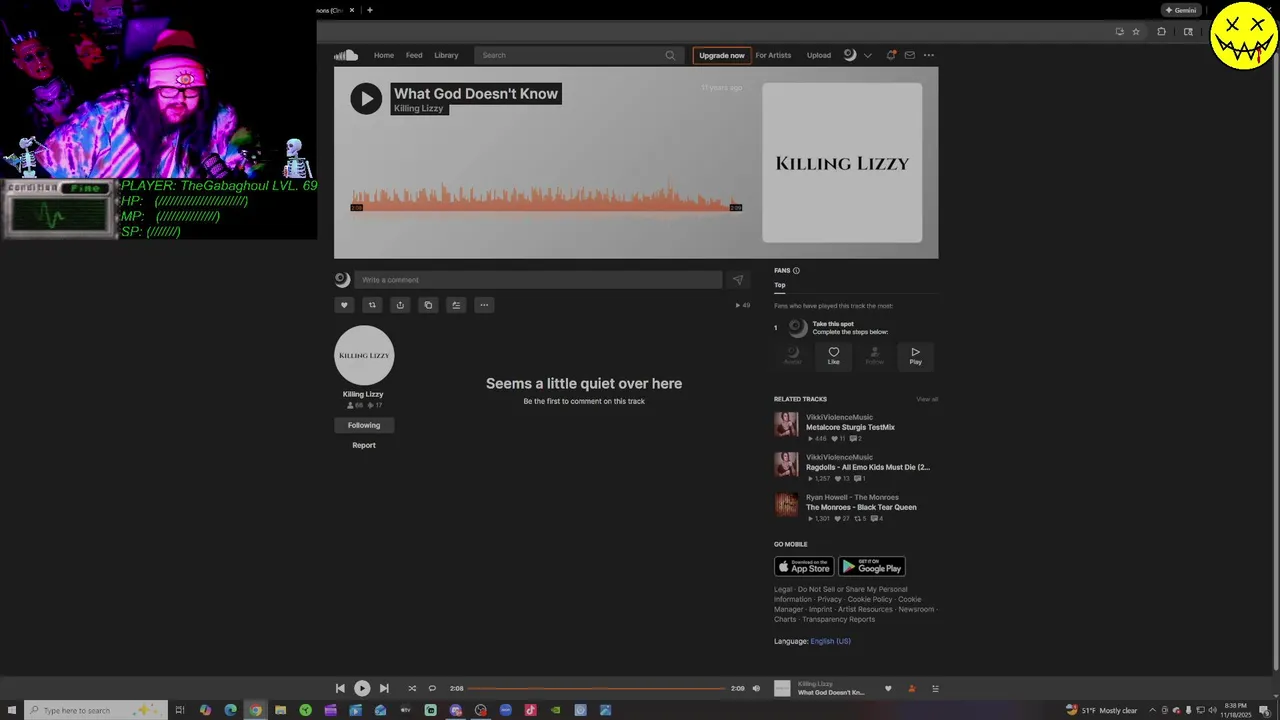The width and height of the screenshot is (1280, 720).
Task: Open Ragdolls - All Emo Kids Must Die track
Action: [x=868, y=467]
